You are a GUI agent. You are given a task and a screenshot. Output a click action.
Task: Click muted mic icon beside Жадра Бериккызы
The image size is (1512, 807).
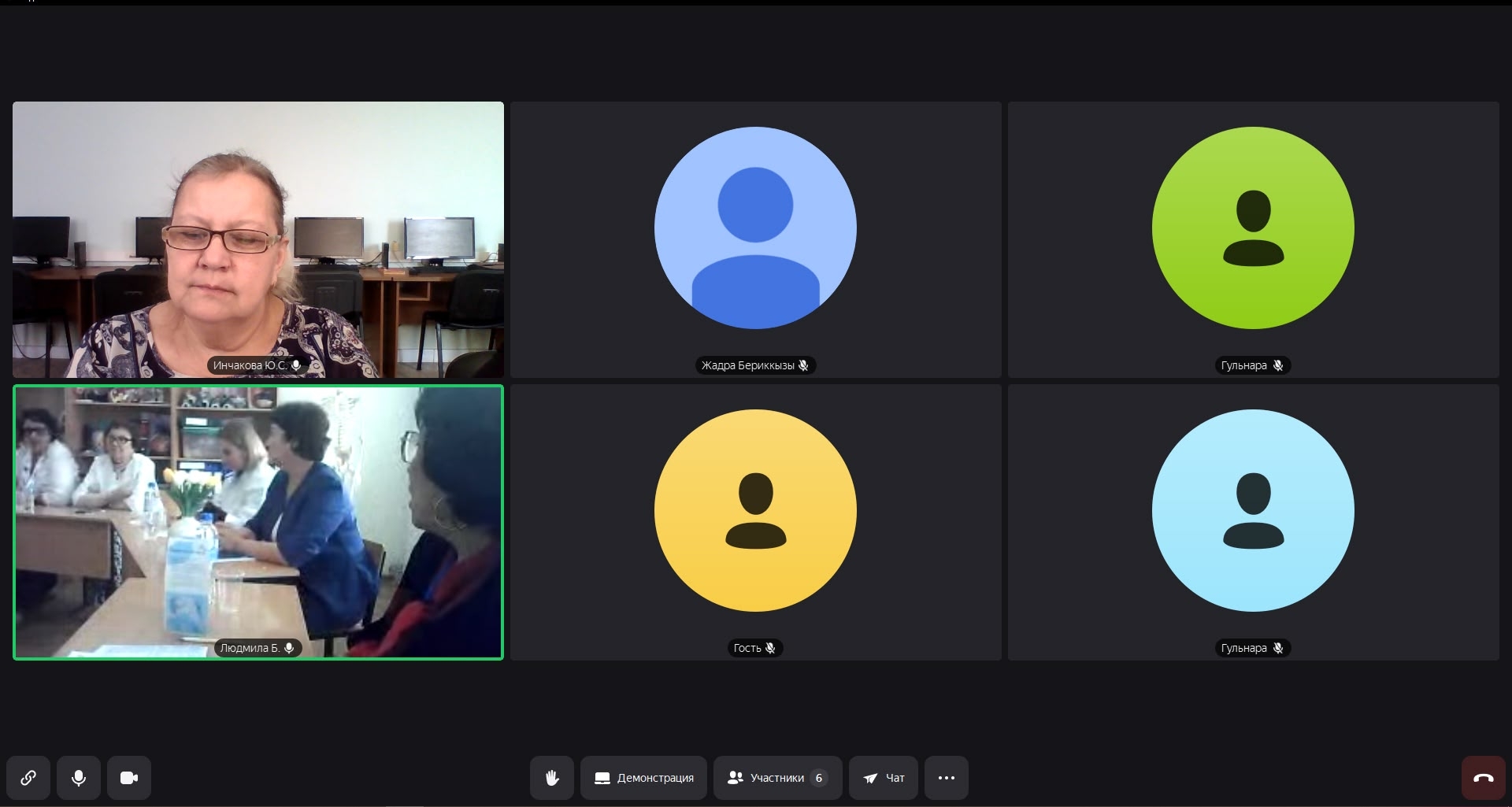803,365
